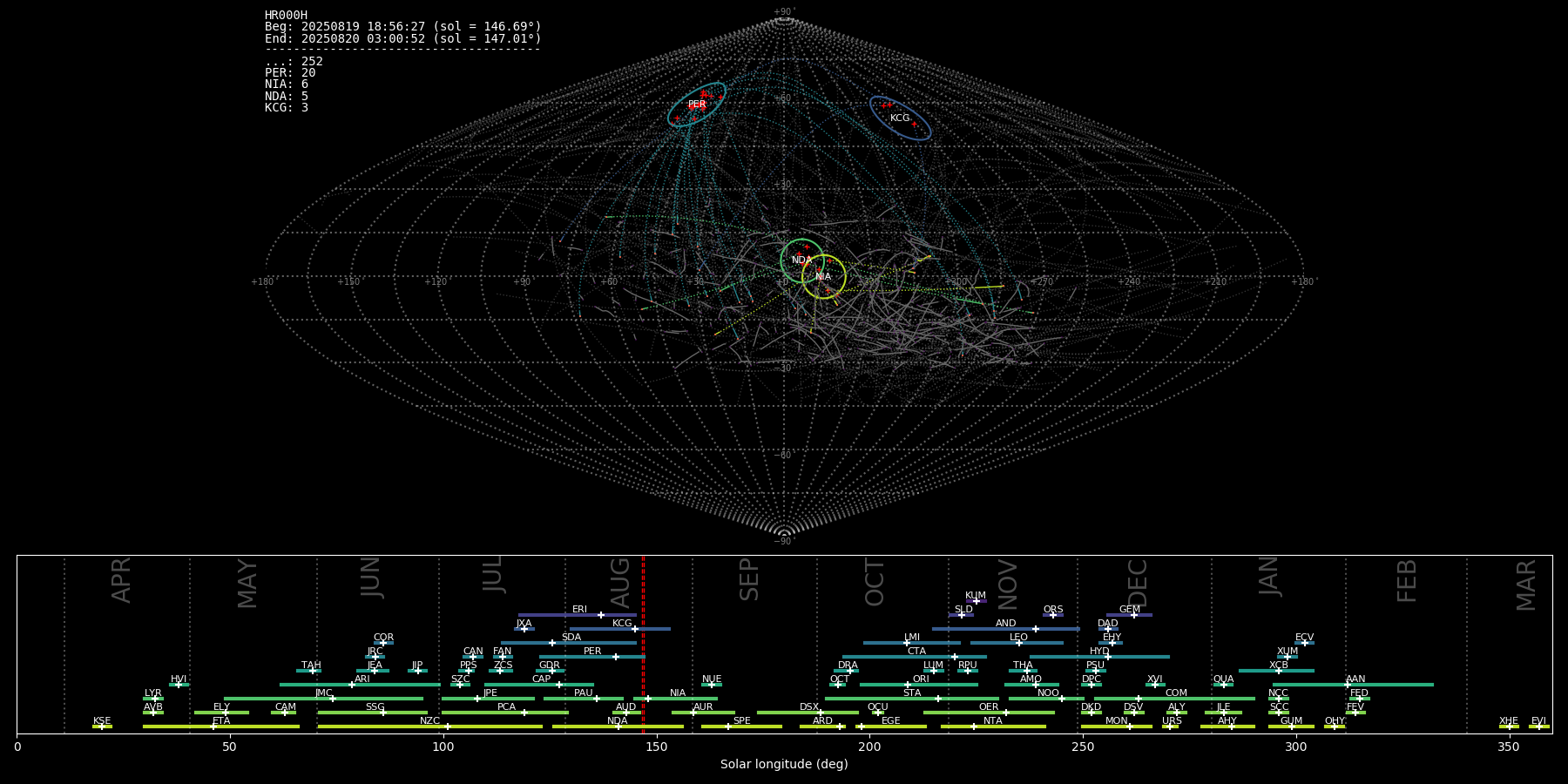This screenshot has width=1568, height=784.
Task: Click the 'NZC' shower label in the timeline
Action: 430,721
